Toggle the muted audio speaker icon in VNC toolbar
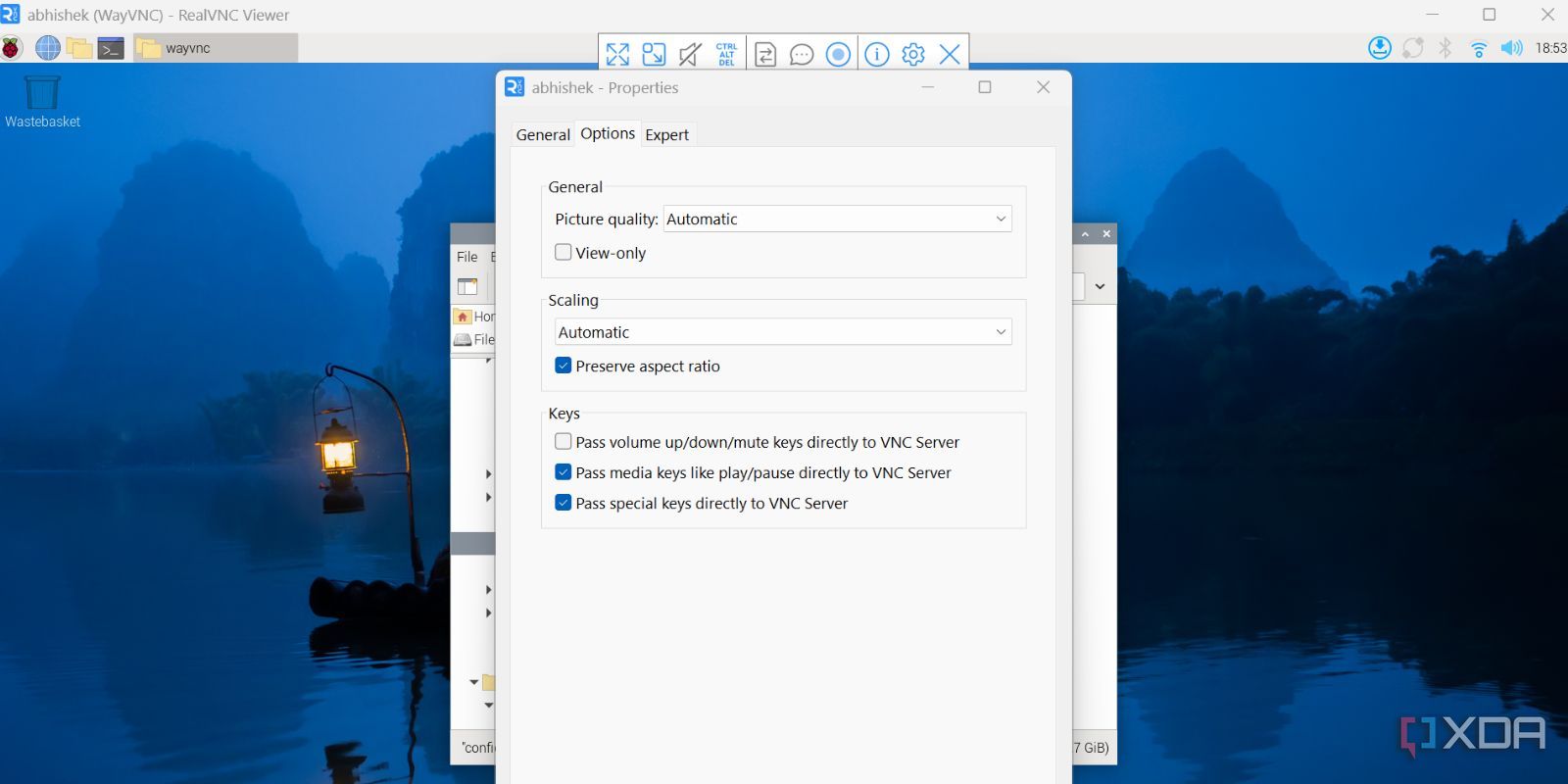This screenshot has height=784, width=1568. pos(690,54)
